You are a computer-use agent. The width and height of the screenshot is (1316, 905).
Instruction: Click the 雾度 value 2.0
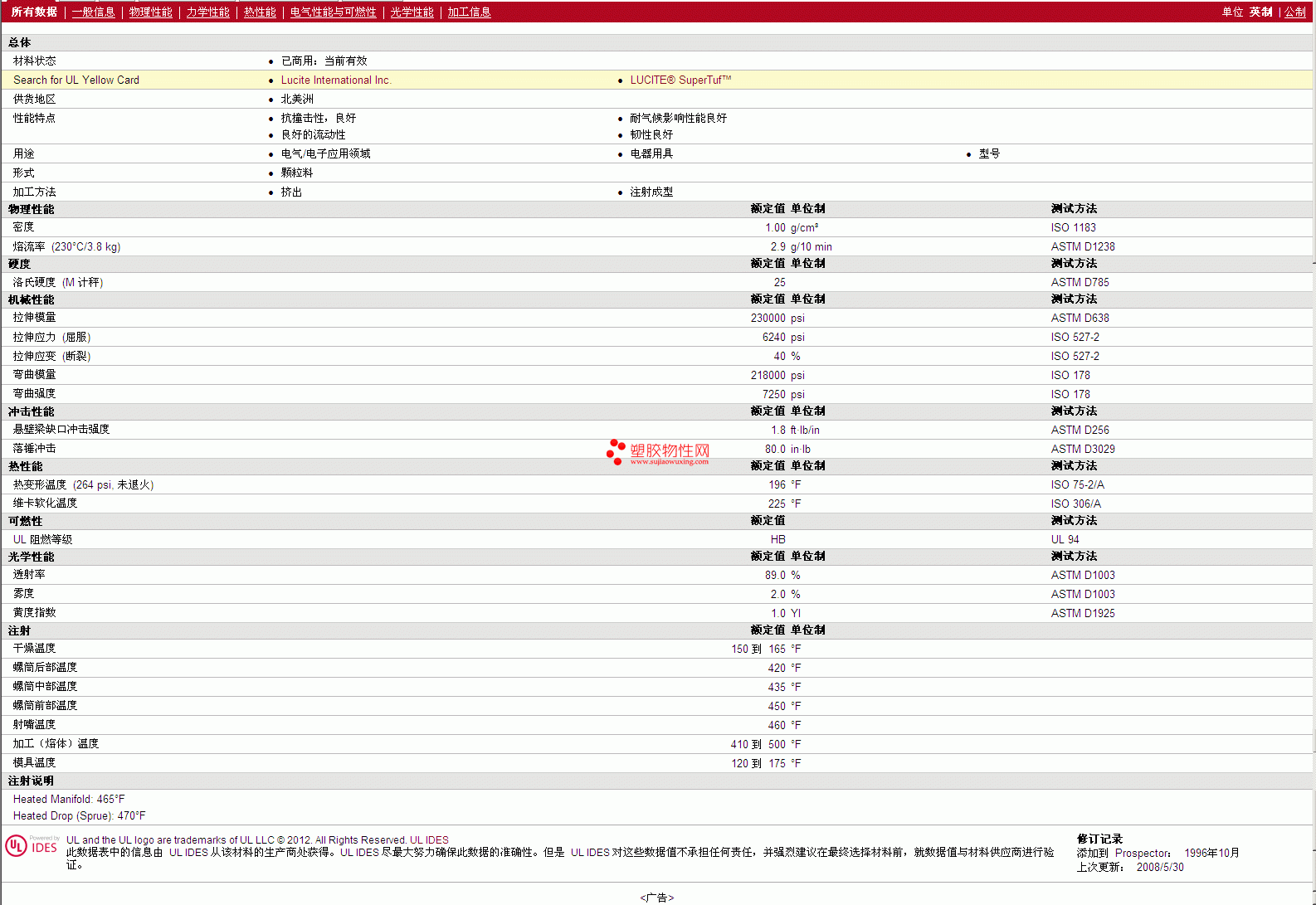[x=778, y=595]
